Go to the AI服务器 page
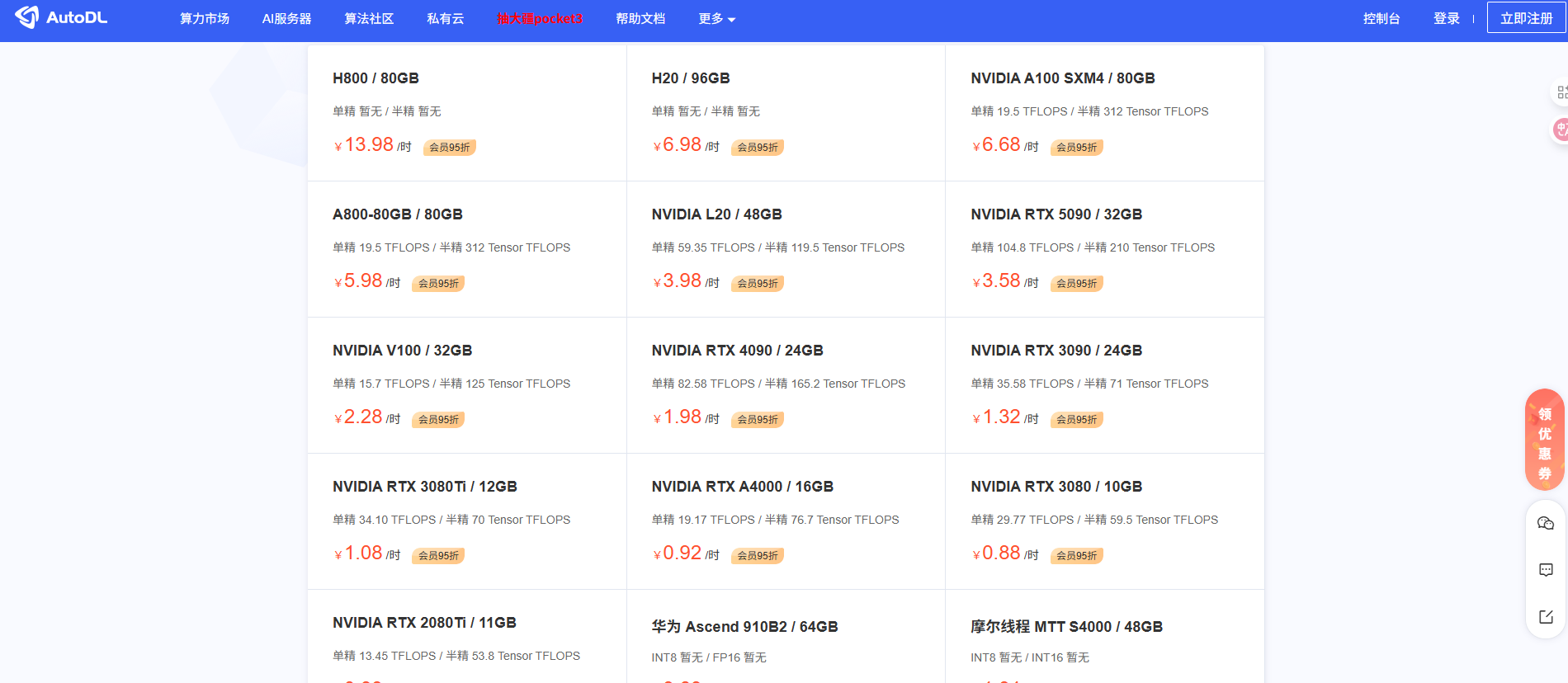Viewport: 1568px width, 683px height. click(286, 18)
